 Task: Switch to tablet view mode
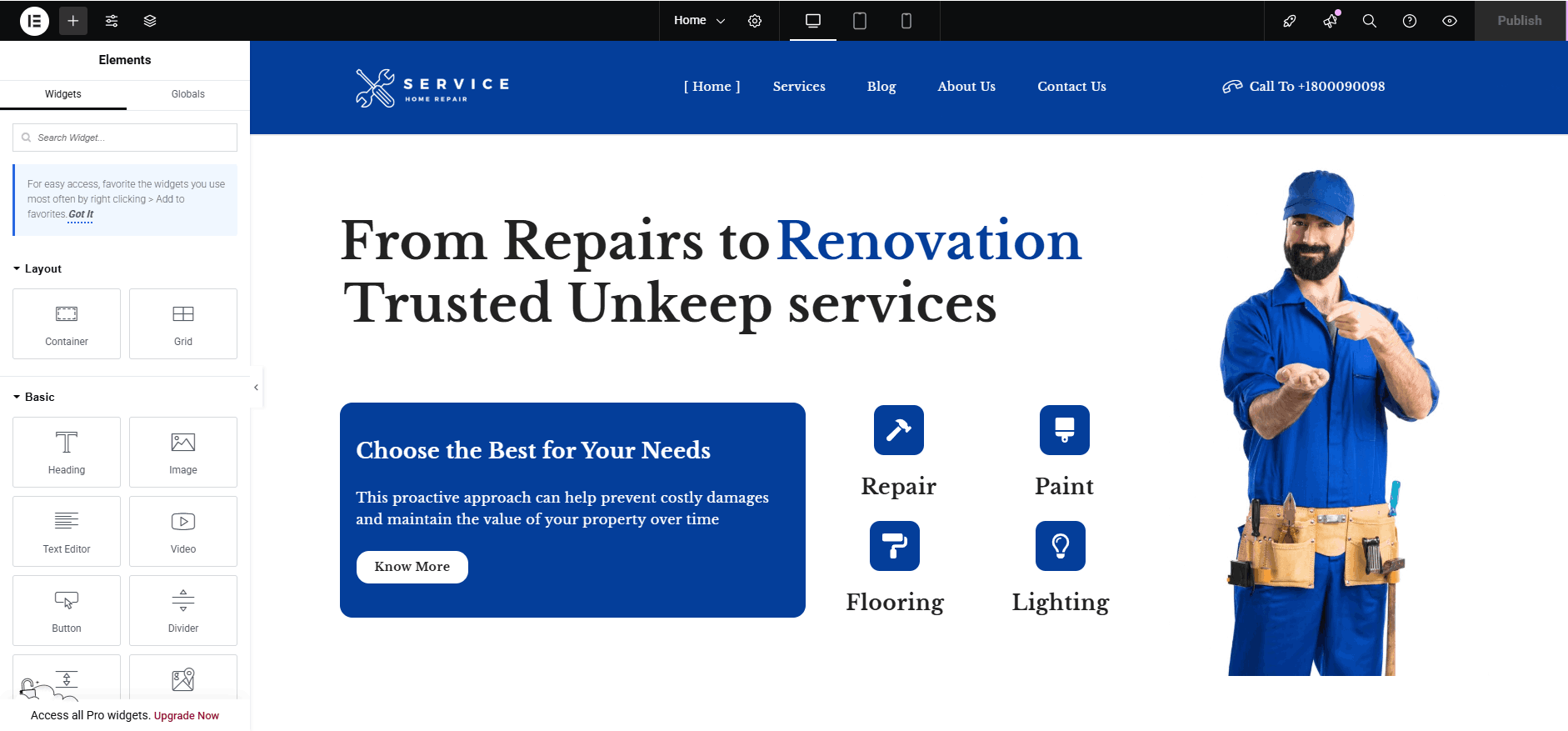(x=860, y=21)
